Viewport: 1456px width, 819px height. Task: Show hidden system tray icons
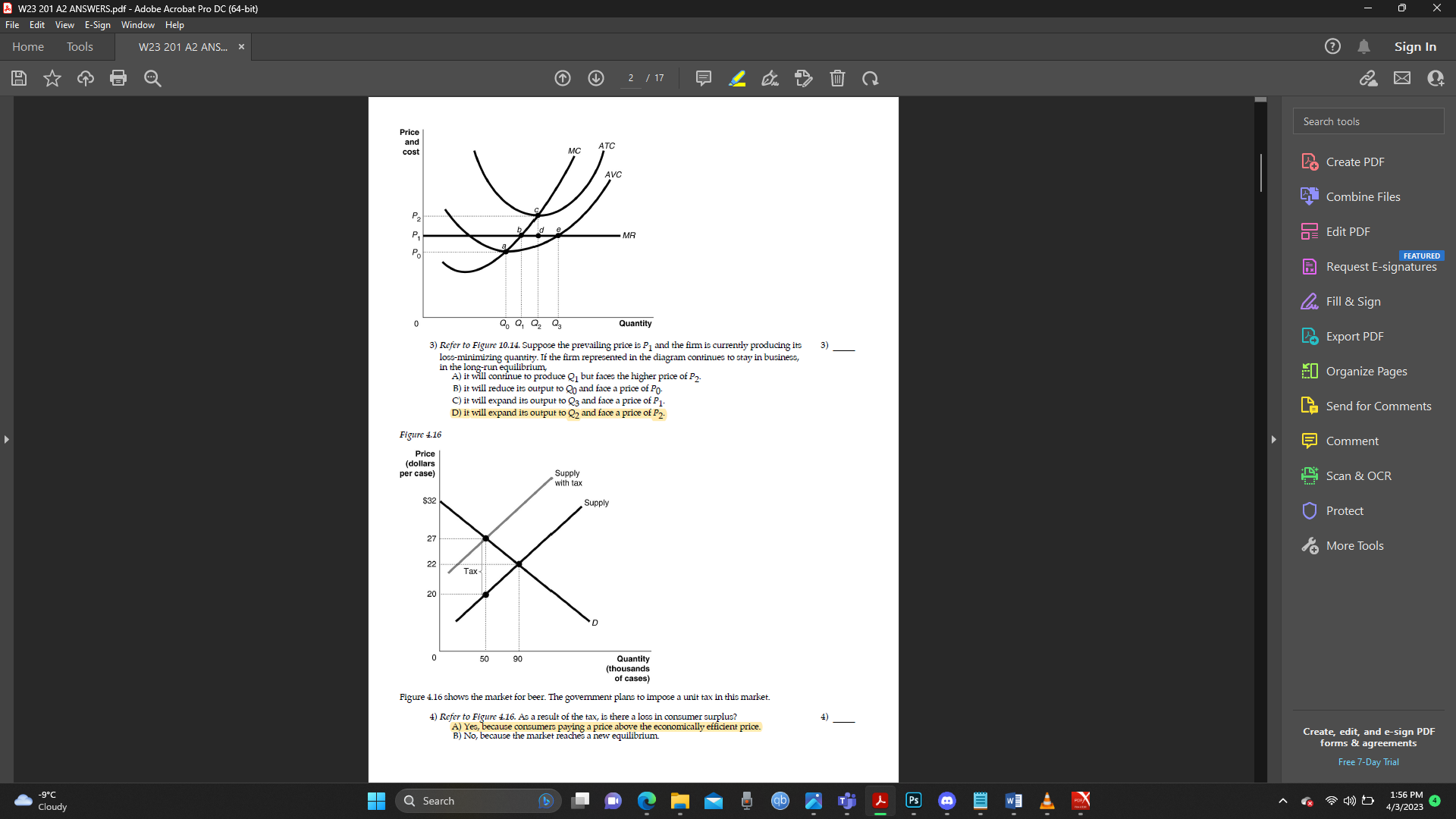tap(1284, 801)
